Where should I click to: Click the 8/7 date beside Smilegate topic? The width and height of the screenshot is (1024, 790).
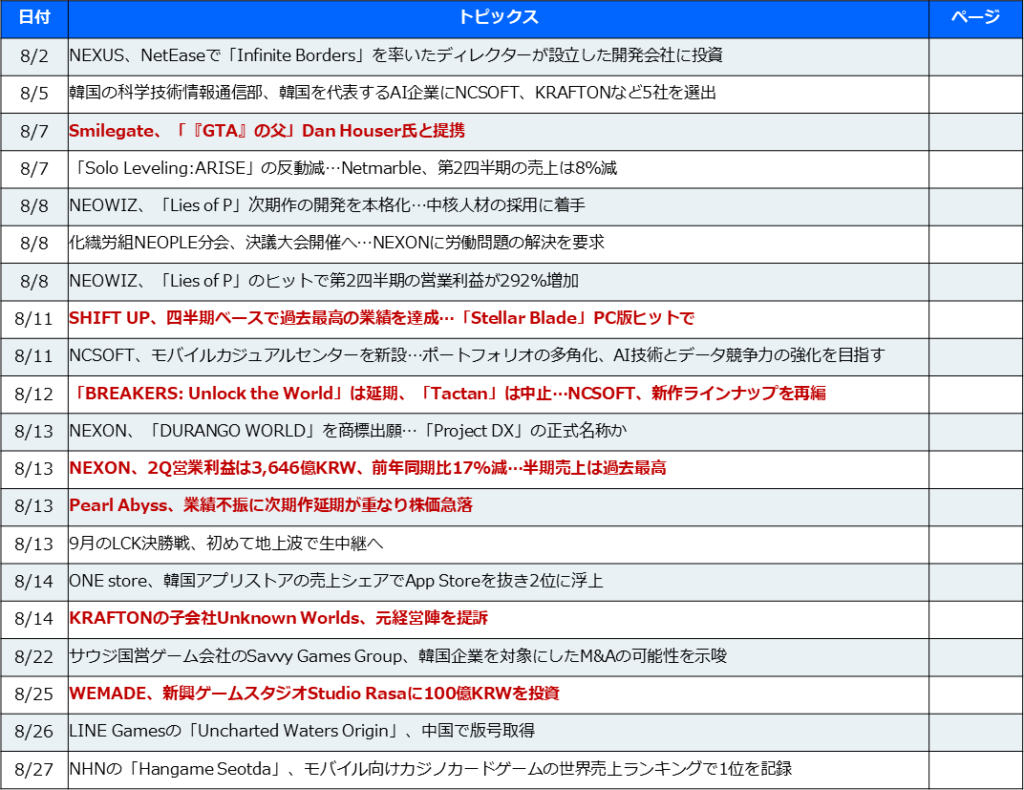34,131
